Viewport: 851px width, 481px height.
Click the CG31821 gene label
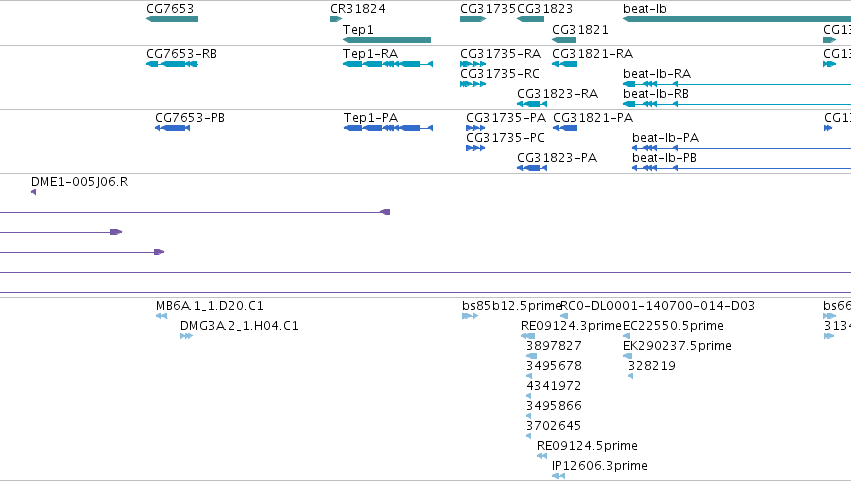pos(580,29)
